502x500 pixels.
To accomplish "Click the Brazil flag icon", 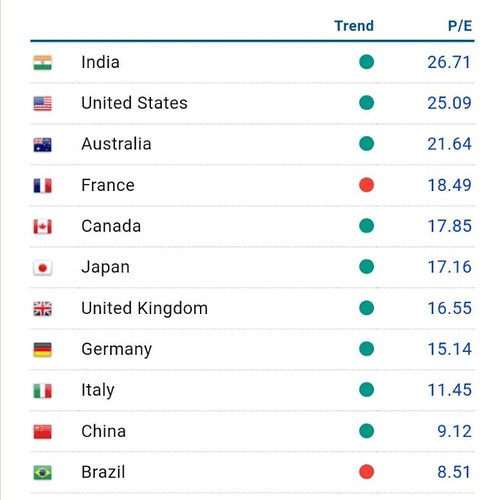I will (x=43, y=473).
